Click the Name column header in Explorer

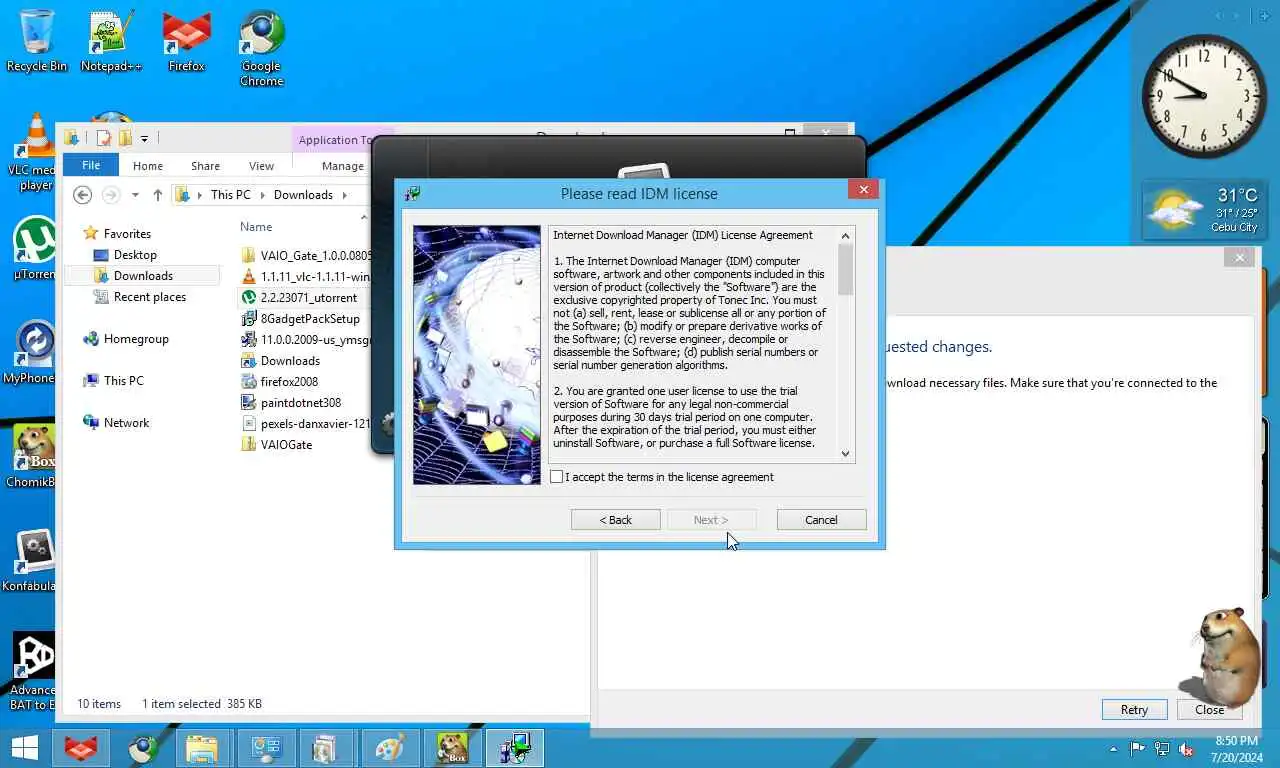(256, 227)
